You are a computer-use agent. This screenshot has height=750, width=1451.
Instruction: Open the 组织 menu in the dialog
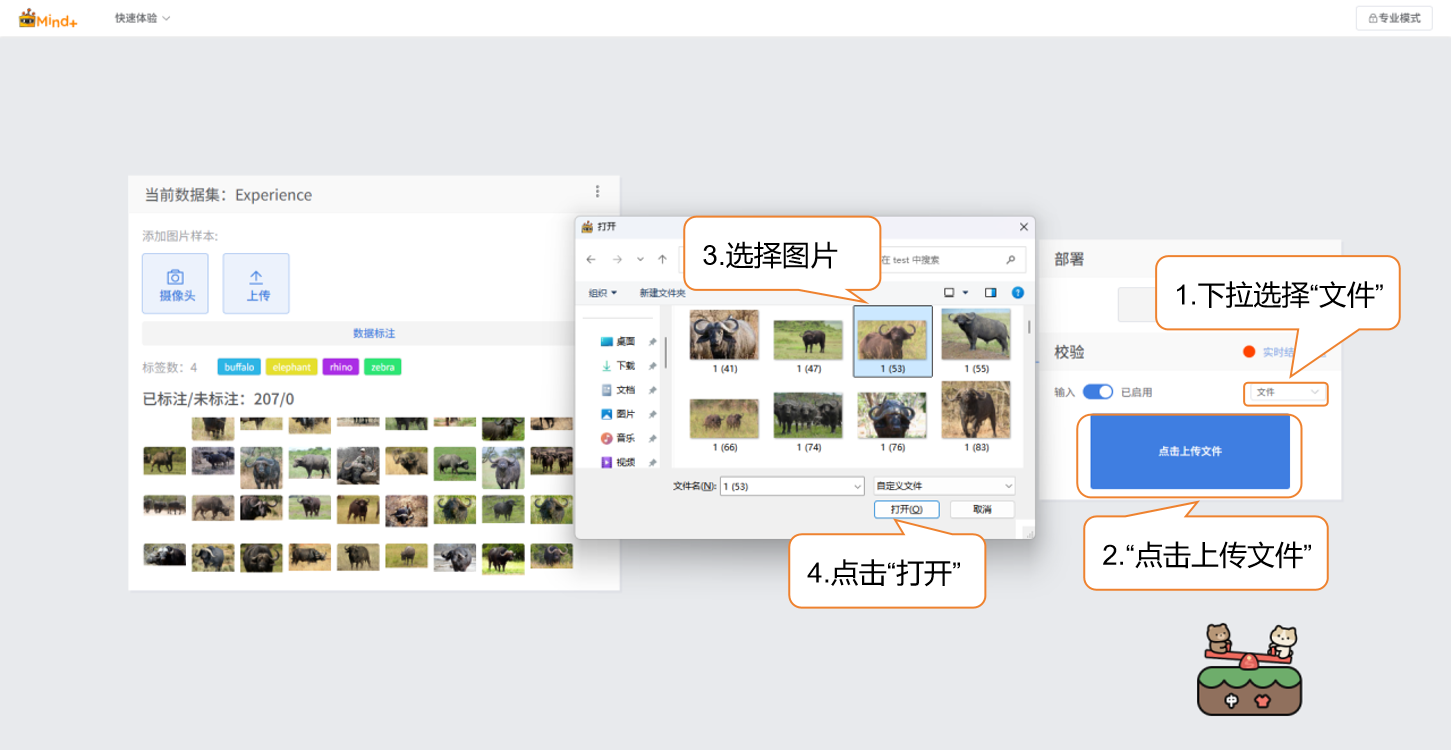point(602,293)
